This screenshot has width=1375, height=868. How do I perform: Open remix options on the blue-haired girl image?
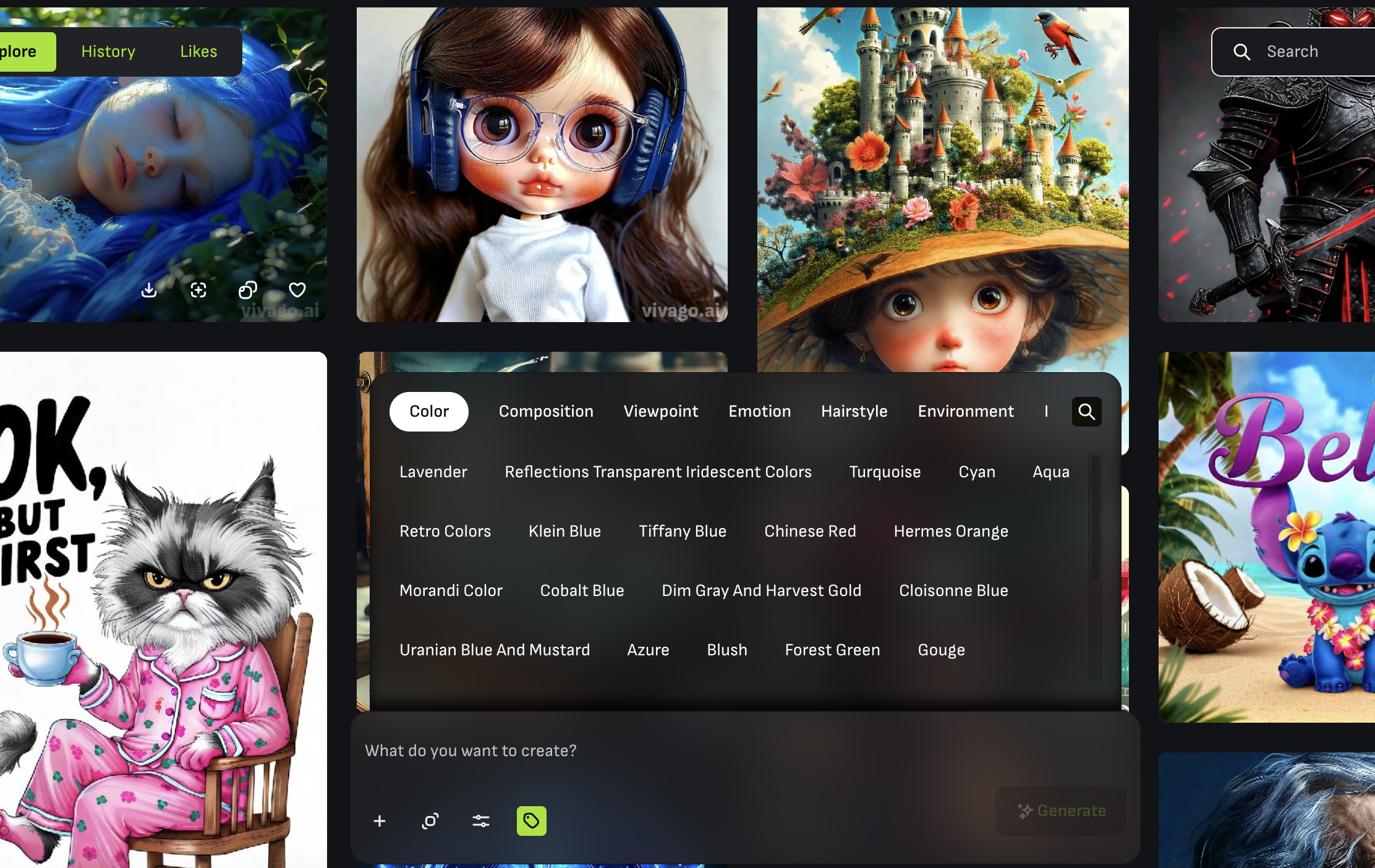coord(248,290)
